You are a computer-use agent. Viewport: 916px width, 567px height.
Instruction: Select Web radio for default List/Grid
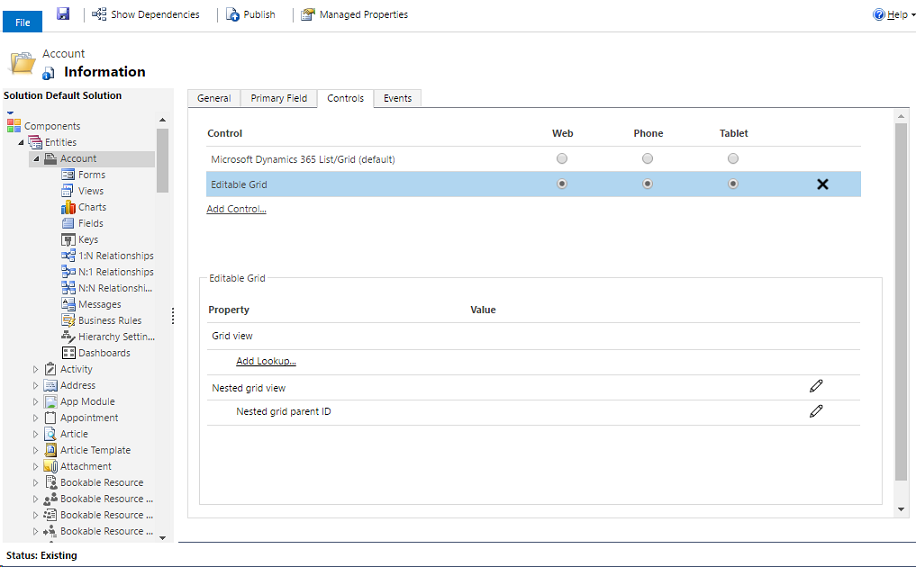pyautogui.click(x=562, y=159)
